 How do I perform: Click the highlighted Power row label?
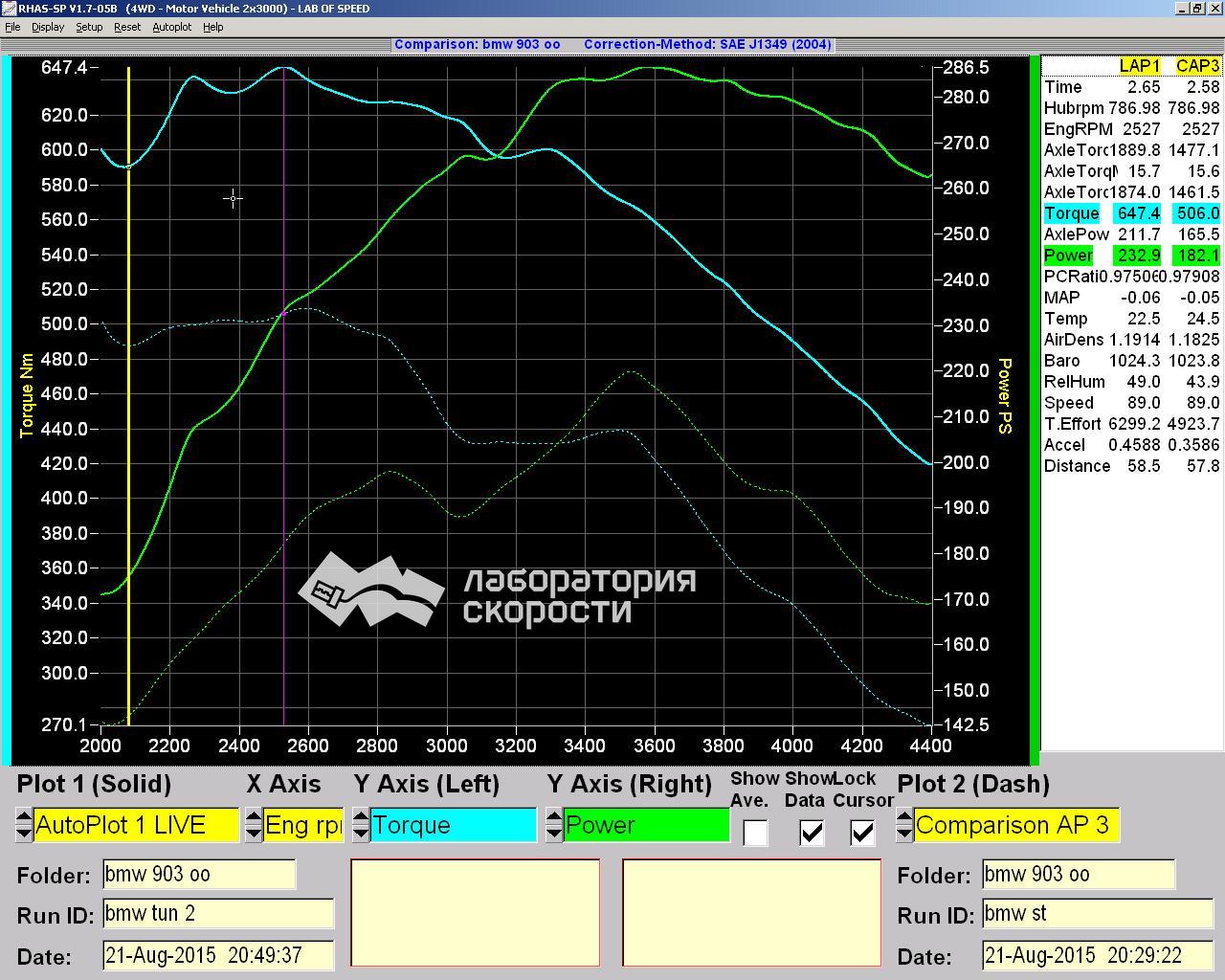pos(1067,256)
